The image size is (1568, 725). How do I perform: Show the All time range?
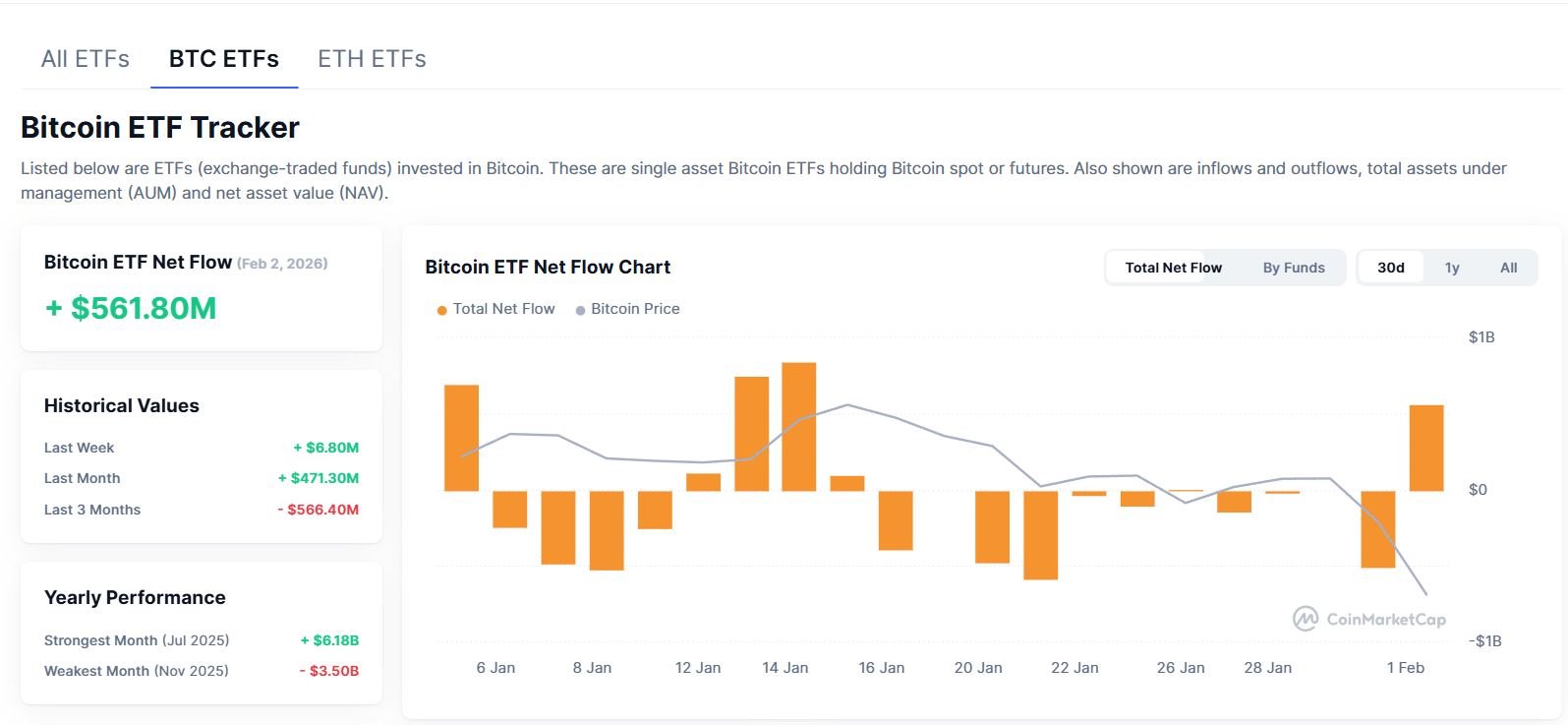(x=1508, y=268)
